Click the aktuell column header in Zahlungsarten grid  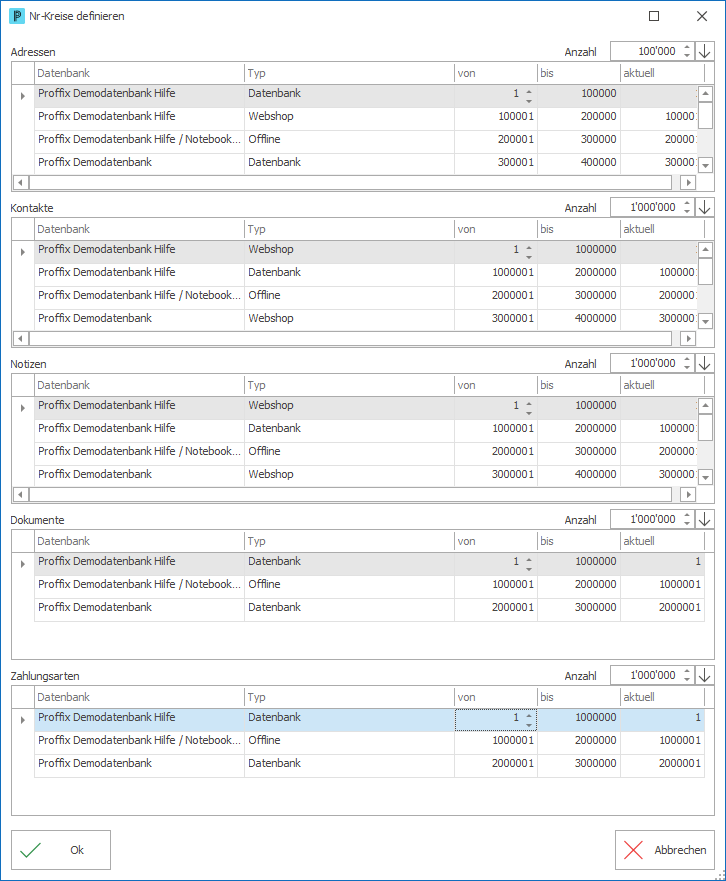pyautogui.click(x=662, y=697)
